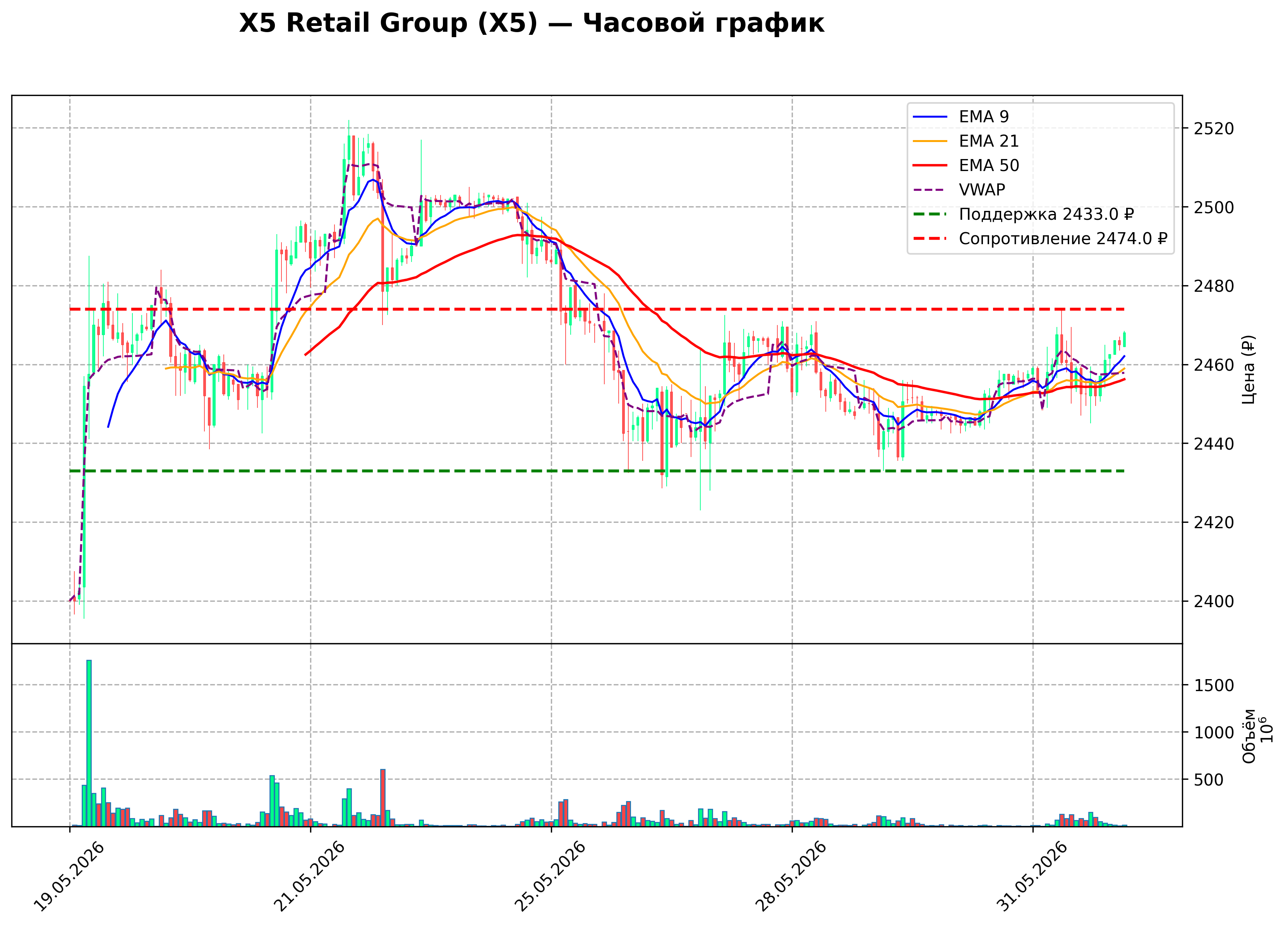Click volume axis tick label 500
This screenshot has width=1288, height=926.
pyautogui.click(x=1209, y=780)
